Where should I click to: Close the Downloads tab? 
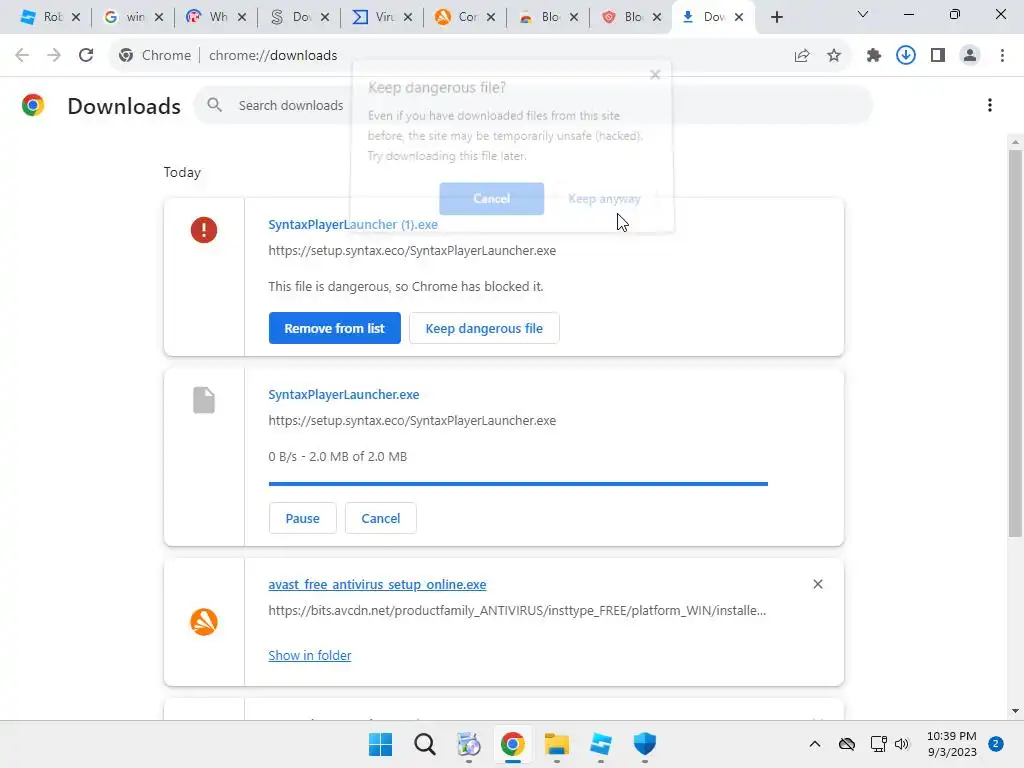[739, 17]
